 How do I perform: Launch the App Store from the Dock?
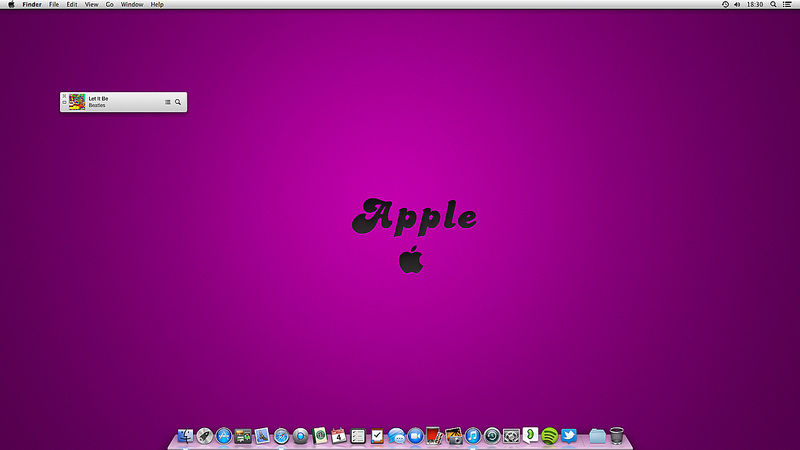pos(223,436)
